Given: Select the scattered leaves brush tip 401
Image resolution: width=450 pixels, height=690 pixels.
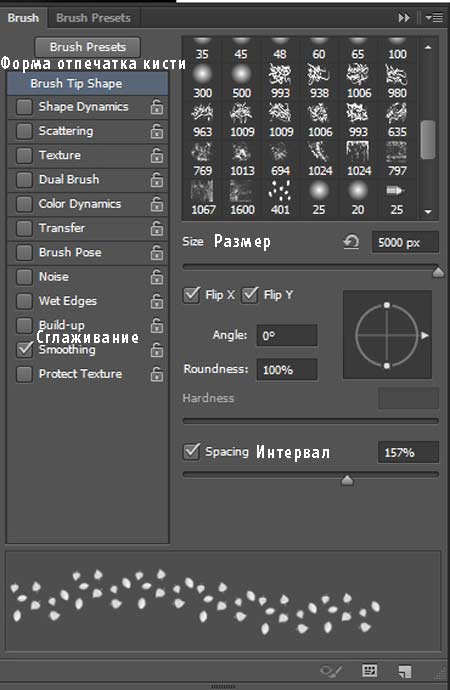Looking at the screenshot, I should click(280, 198).
